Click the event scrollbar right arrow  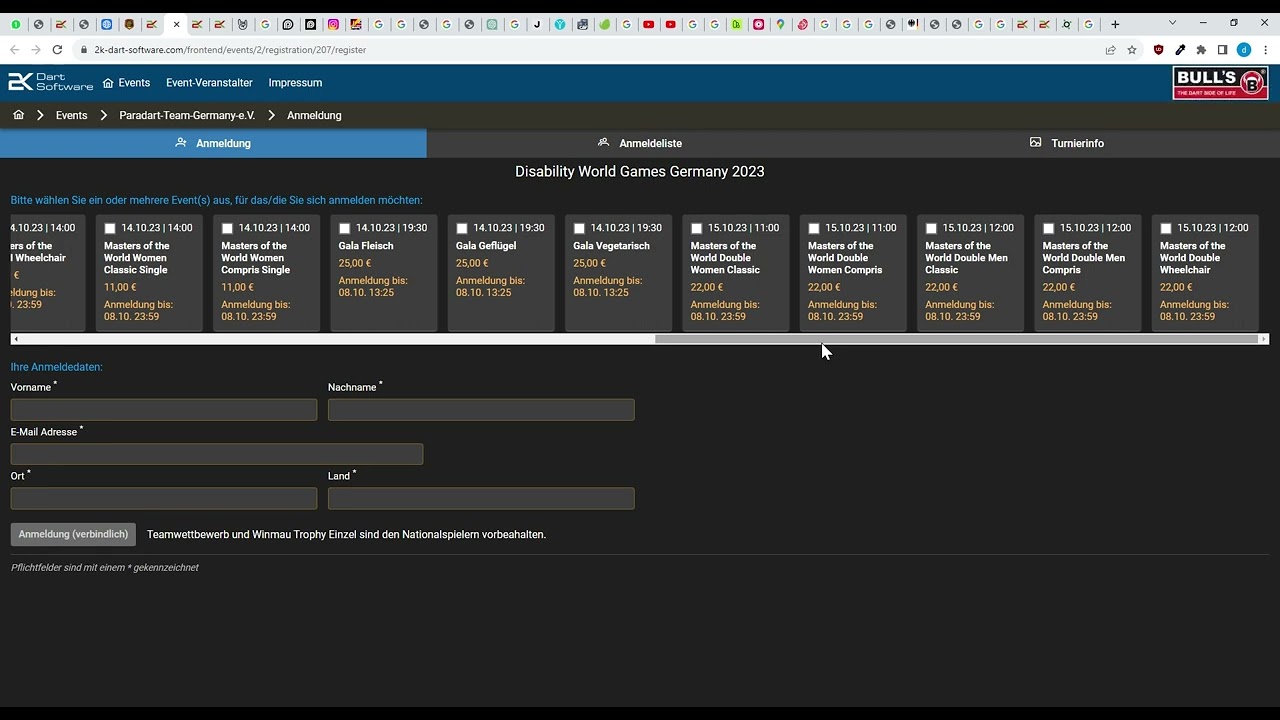(x=1264, y=339)
